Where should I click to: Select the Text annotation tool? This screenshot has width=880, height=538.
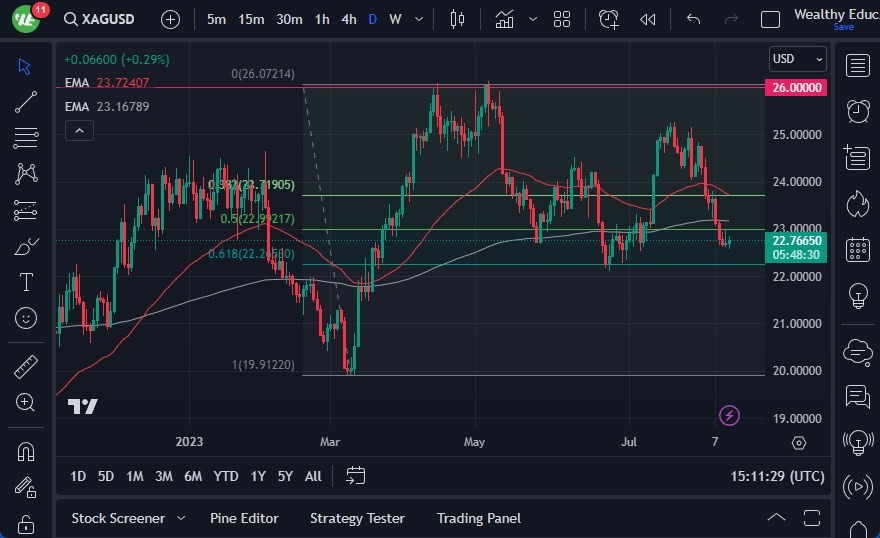(x=26, y=282)
